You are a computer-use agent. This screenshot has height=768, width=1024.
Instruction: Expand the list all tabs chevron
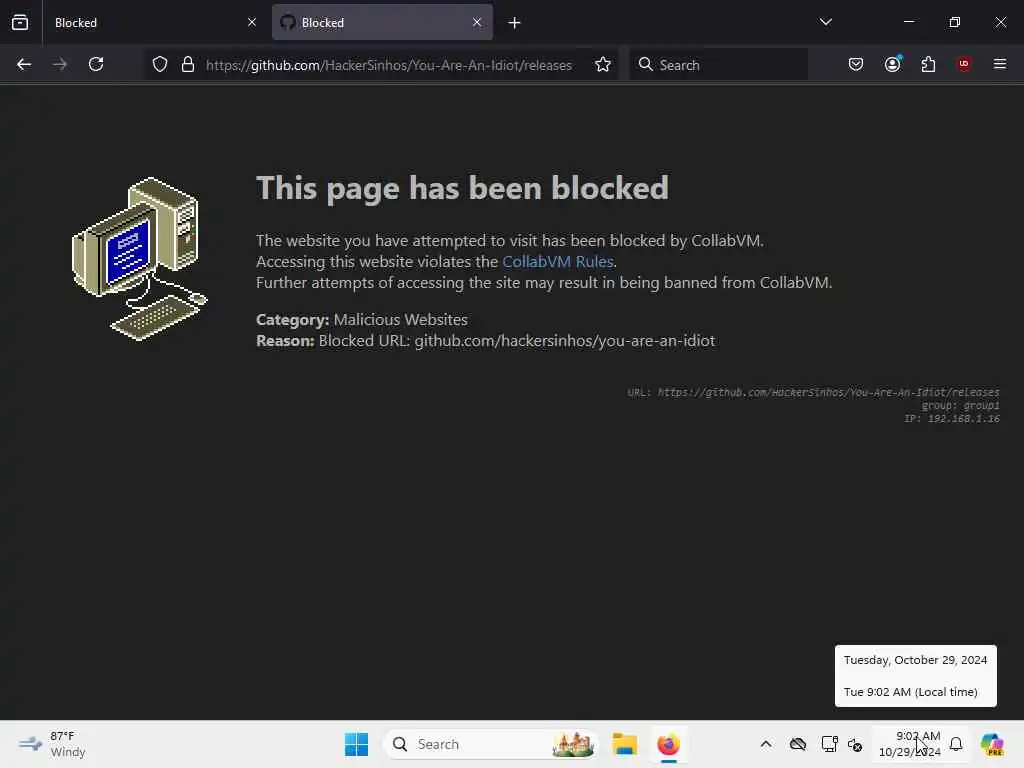click(x=825, y=22)
